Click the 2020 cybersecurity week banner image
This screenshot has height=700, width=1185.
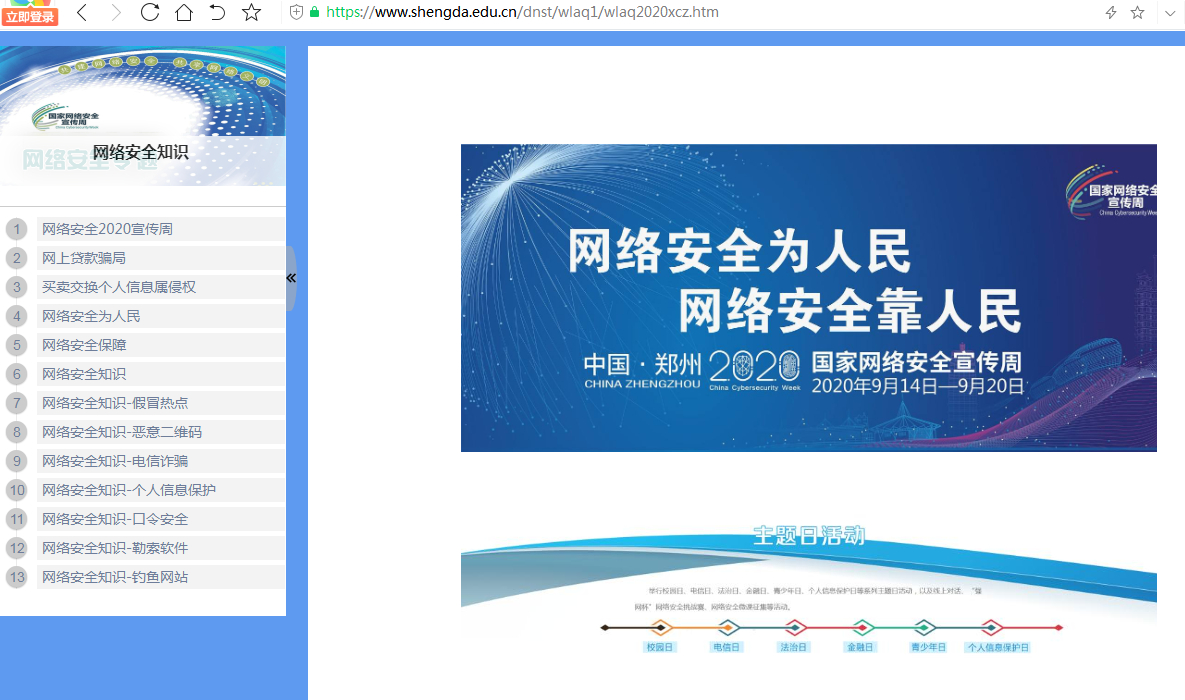coord(808,298)
